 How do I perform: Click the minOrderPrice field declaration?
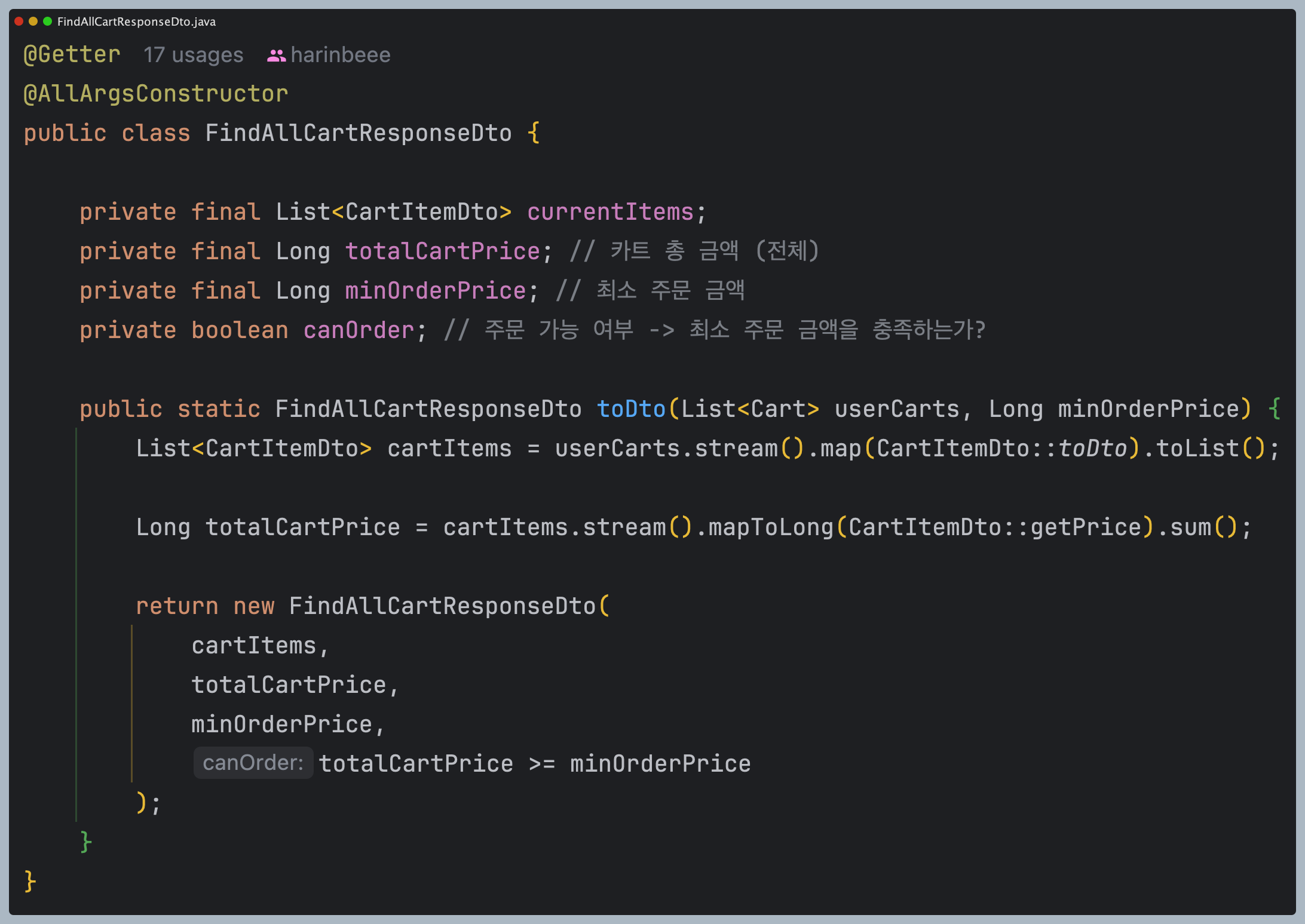click(435, 291)
